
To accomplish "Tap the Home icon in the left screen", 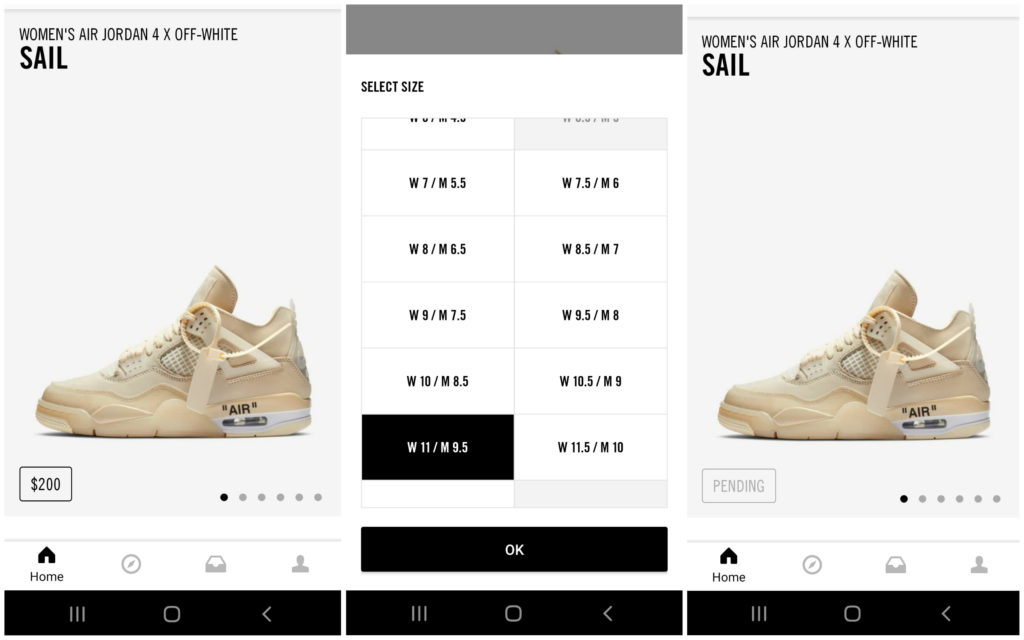I will [x=46, y=556].
